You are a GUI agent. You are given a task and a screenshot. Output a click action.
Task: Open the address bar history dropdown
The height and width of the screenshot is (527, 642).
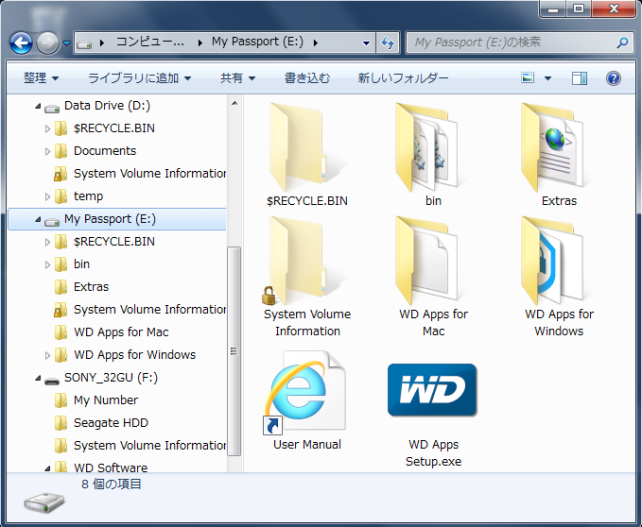pyautogui.click(x=366, y=43)
